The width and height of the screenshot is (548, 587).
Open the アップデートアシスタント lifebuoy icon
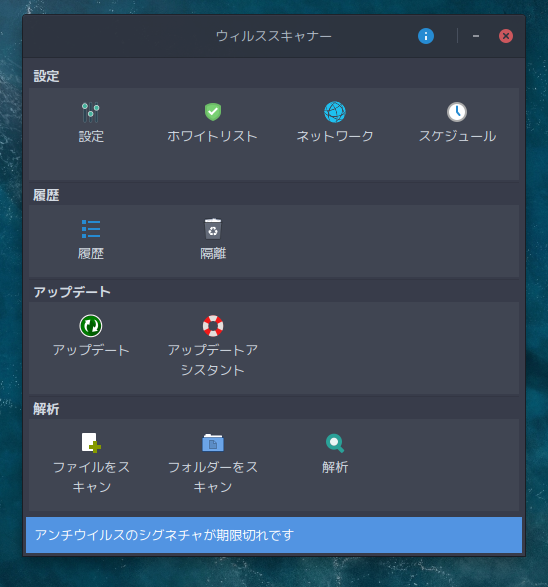click(x=213, y=326)
